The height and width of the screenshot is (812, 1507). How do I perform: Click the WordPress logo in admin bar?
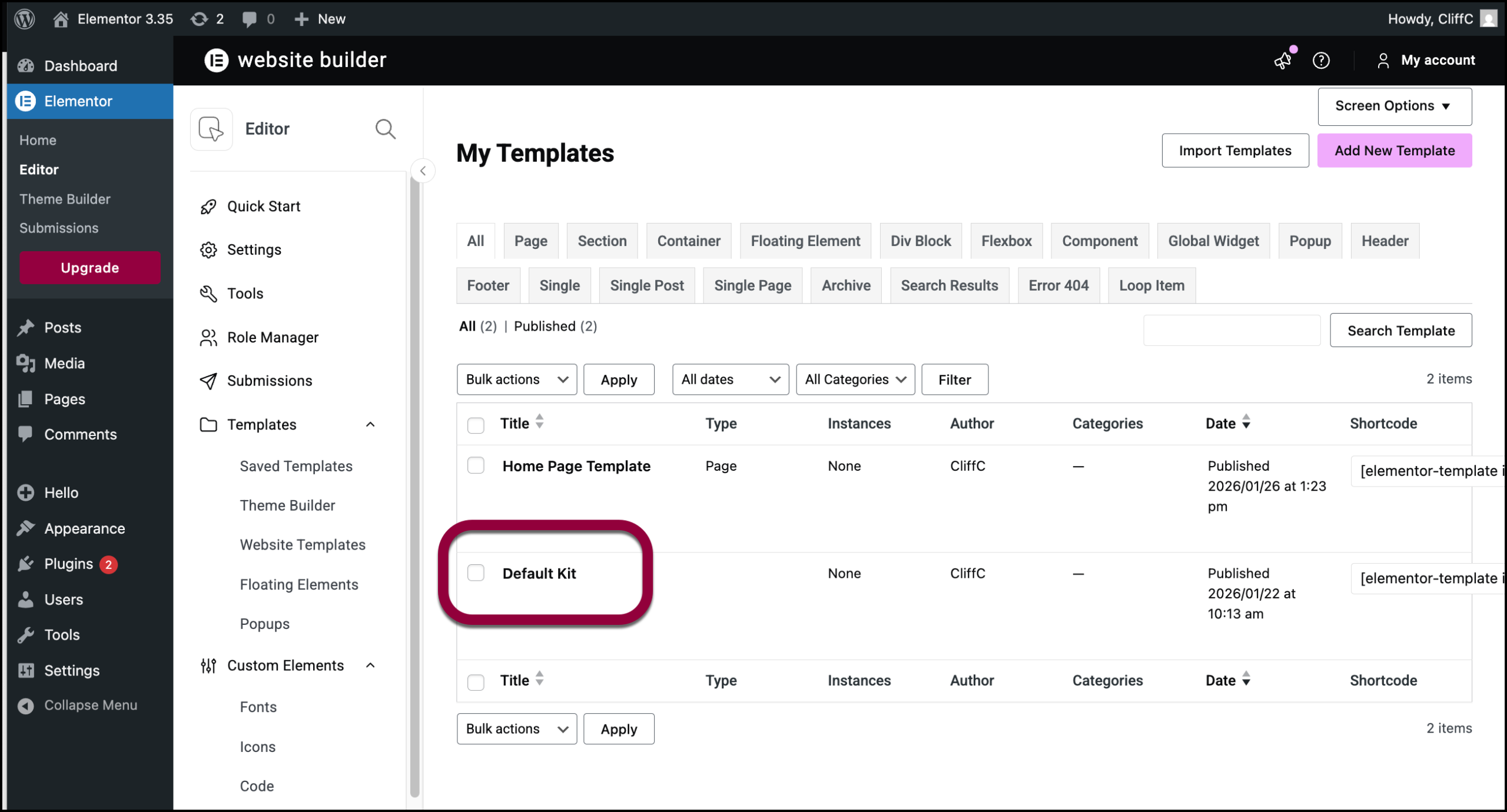click(24, 19)
